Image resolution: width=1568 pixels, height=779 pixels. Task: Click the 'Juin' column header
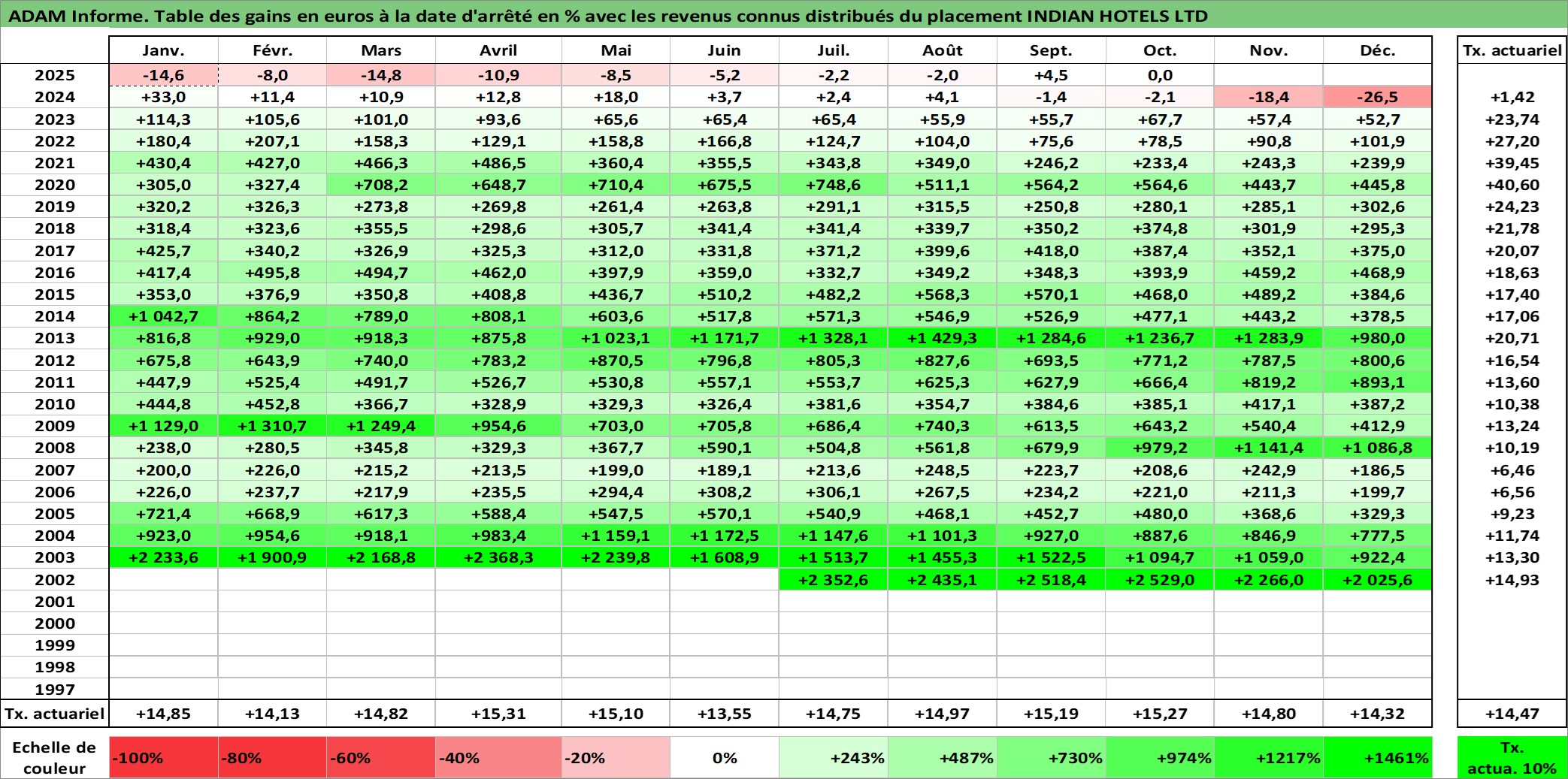pos(725,50)
